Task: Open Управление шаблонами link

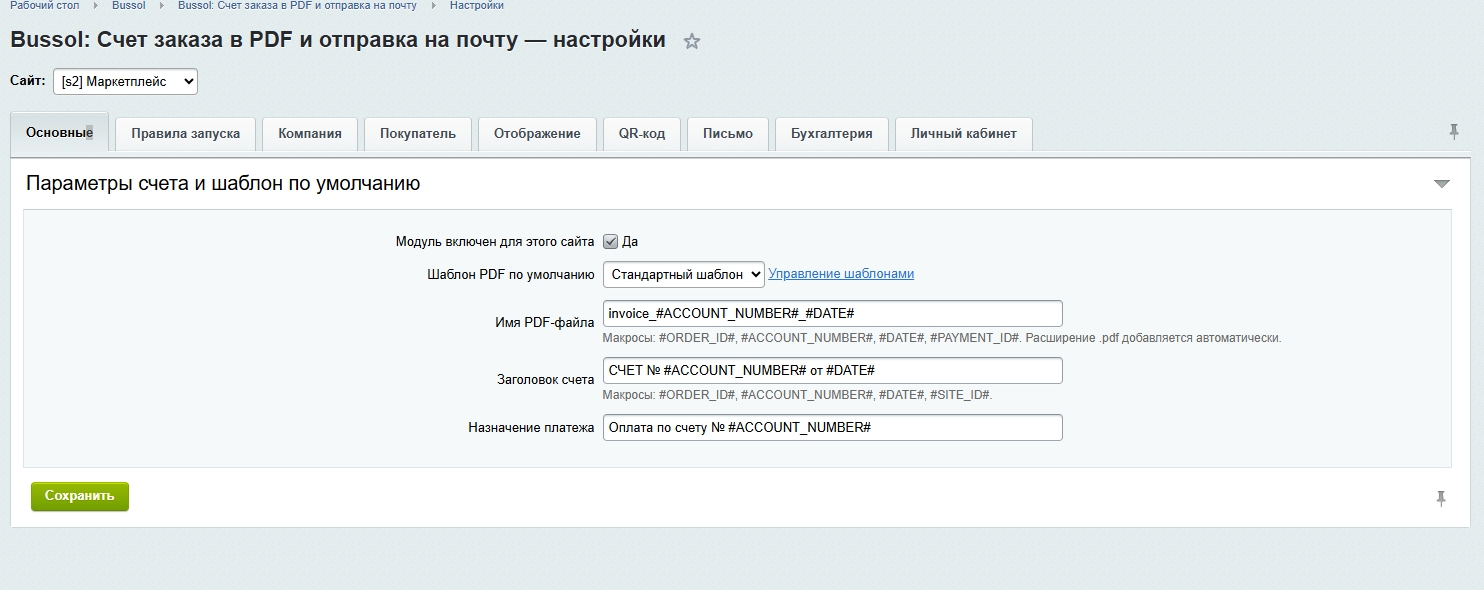Action: click(841, 274)
